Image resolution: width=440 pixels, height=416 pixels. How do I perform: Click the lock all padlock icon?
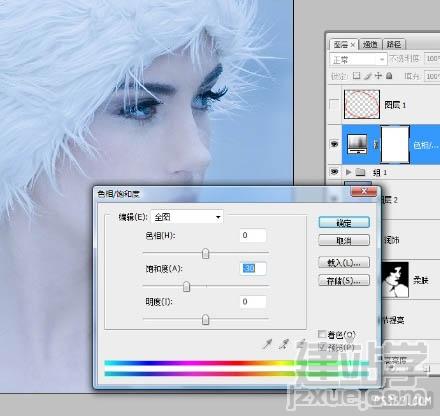coord(389,76)
